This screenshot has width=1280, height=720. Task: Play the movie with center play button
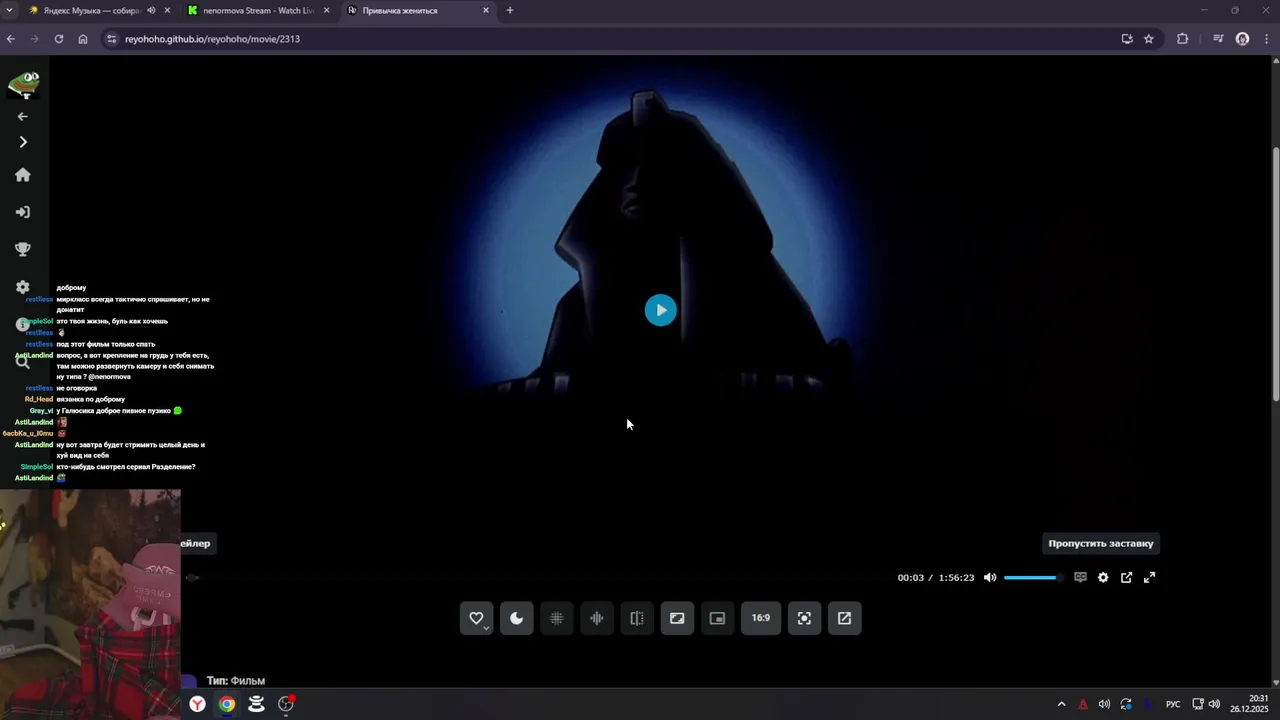pyautogui.click(x=660, y=310)
